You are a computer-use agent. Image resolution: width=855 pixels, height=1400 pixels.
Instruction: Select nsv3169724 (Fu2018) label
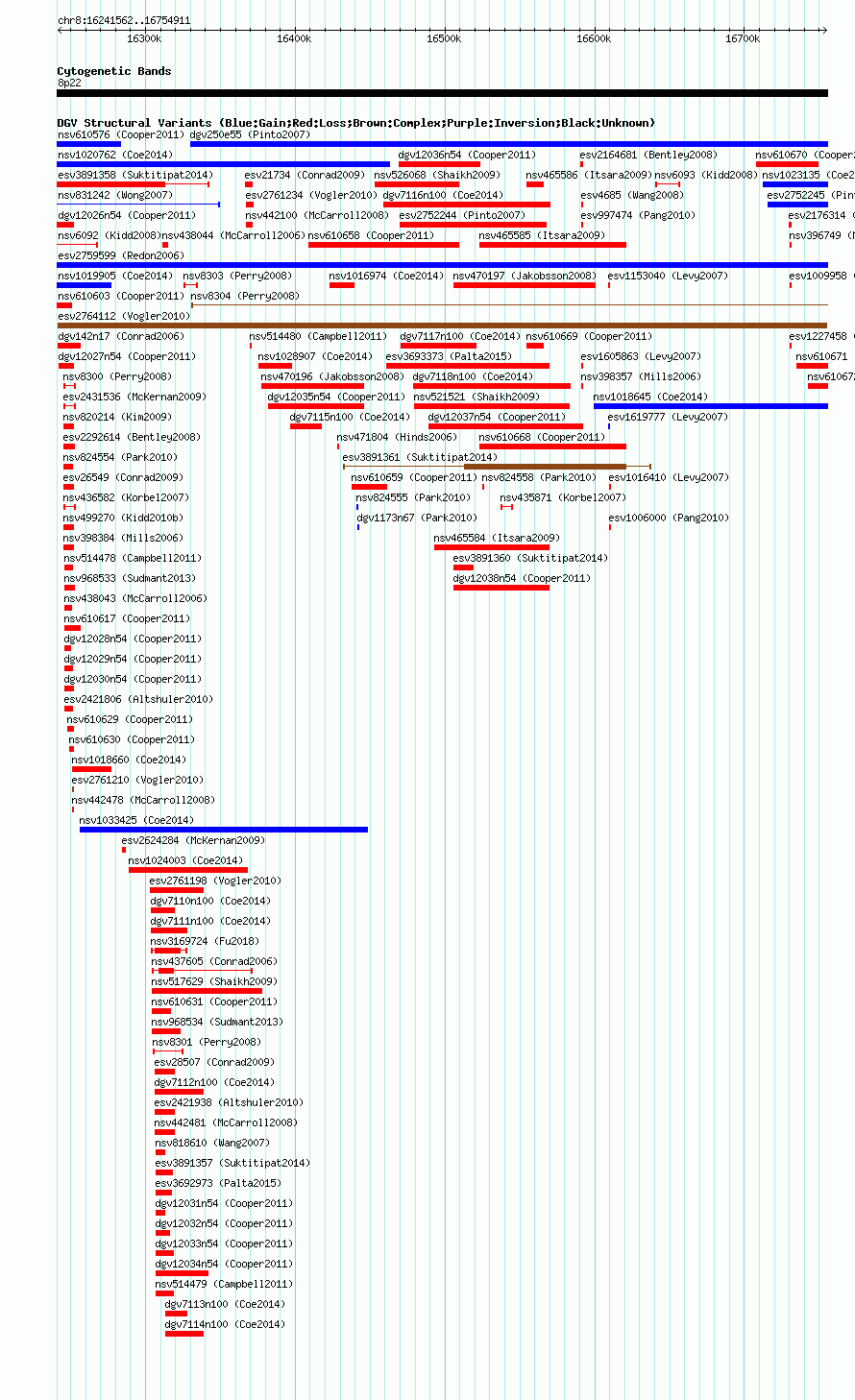(206, 941)
